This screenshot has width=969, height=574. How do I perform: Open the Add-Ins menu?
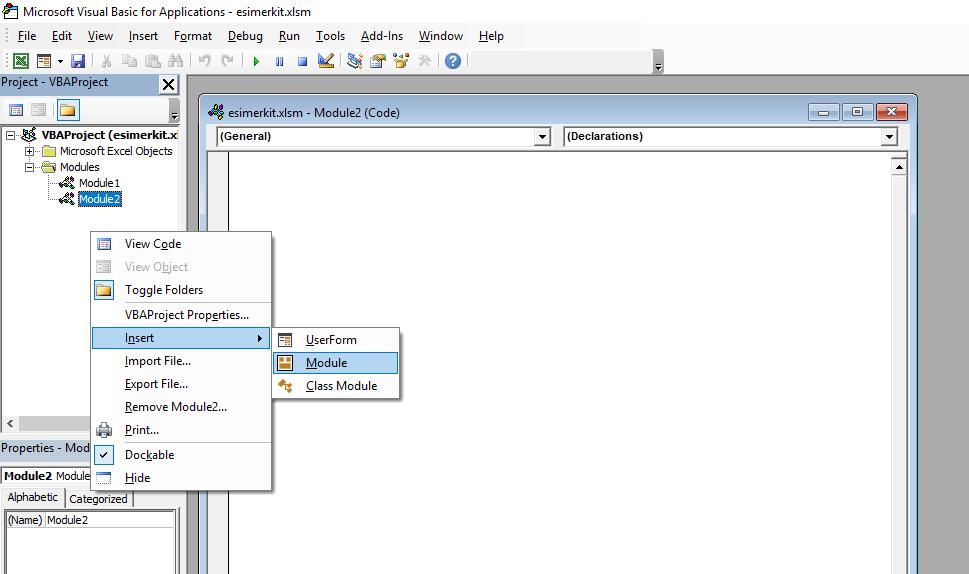(382, 36)
